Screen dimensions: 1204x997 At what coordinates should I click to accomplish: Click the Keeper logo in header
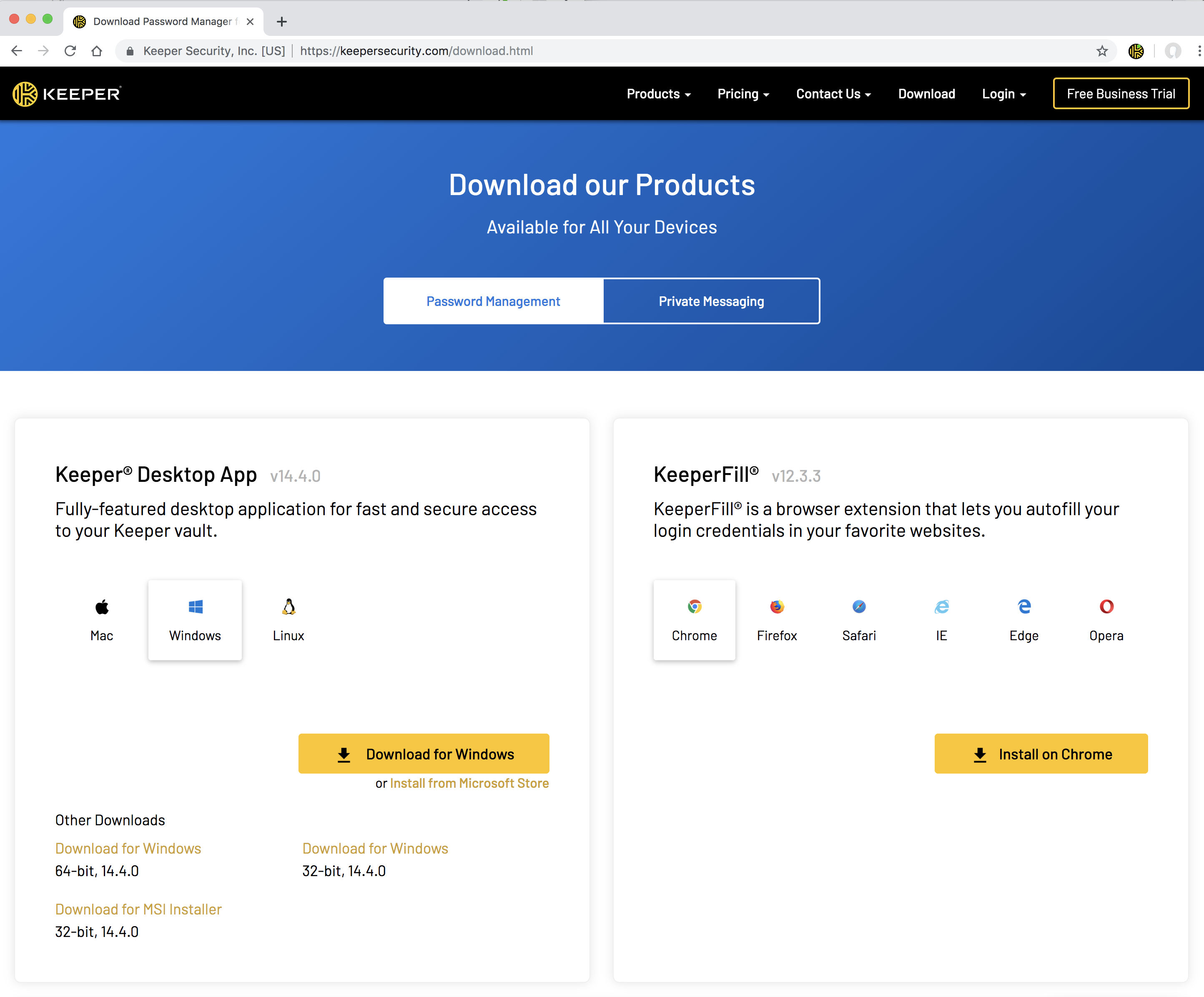[x=67, y=94]
